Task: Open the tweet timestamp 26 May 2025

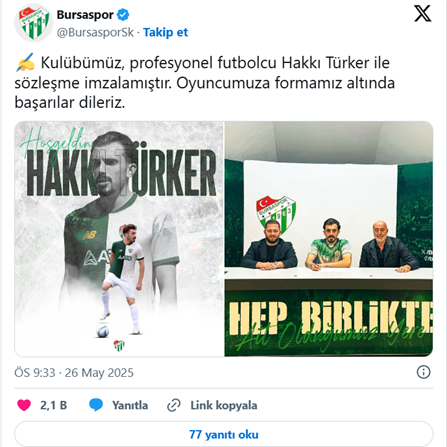Action: tap(99, 373)
